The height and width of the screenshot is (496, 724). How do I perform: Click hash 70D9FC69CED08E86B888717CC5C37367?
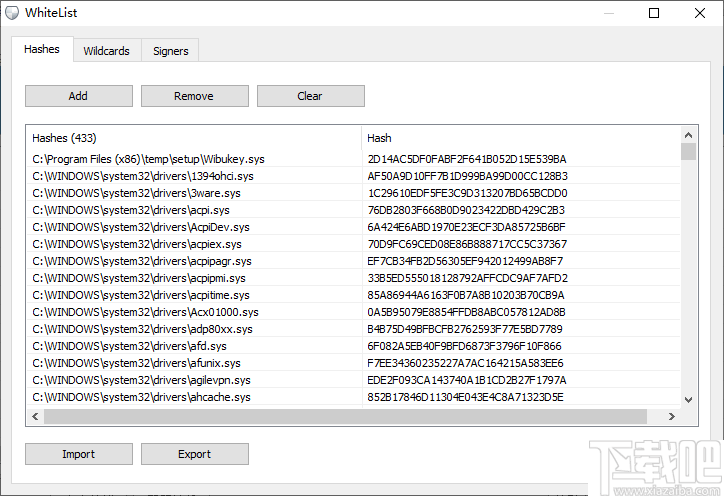467,244
